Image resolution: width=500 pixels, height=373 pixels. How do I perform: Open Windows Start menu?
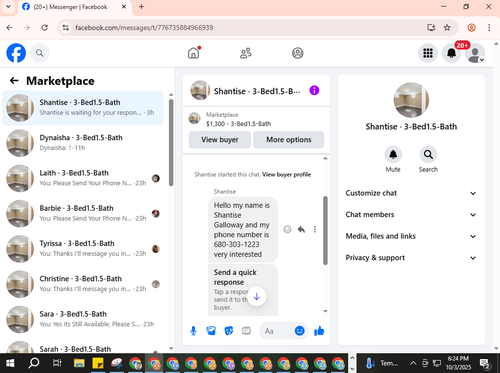coord(10,363)
